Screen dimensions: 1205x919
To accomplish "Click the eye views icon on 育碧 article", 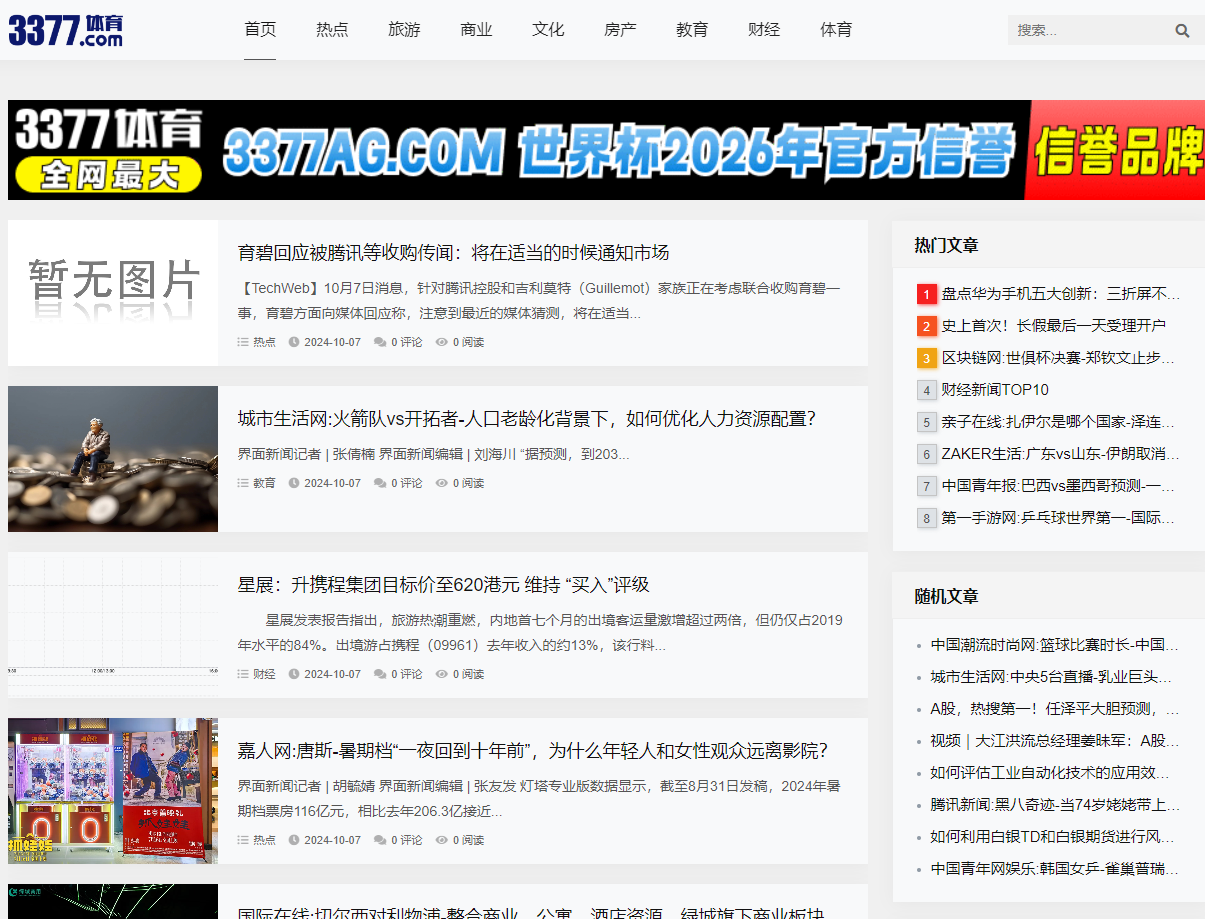I will 442,342.
